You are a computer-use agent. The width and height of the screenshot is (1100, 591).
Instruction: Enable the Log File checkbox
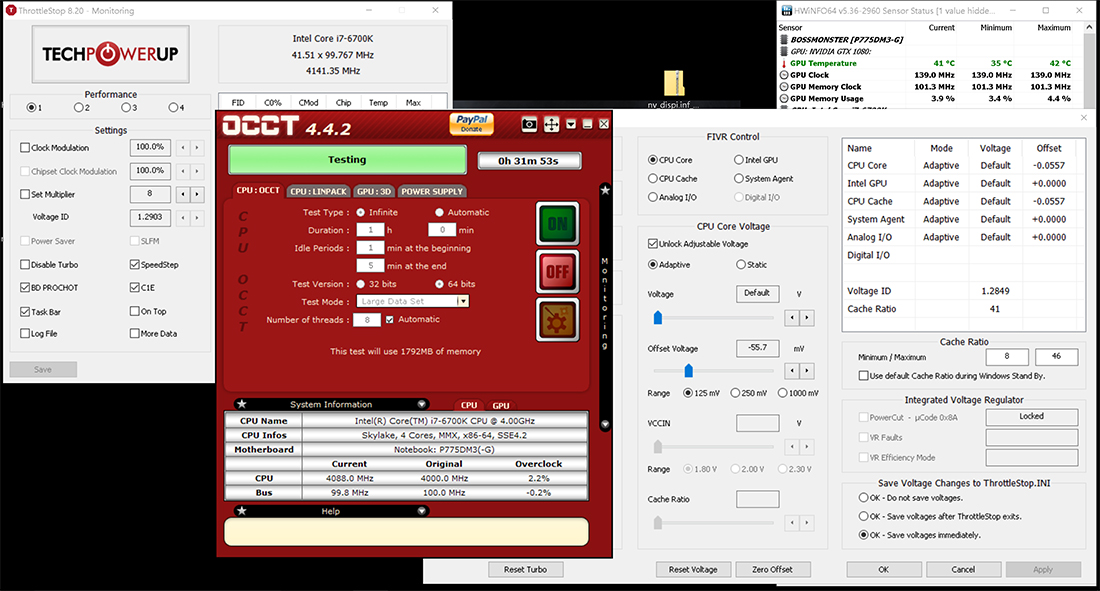pyautogui.click(x=25, y=333)
